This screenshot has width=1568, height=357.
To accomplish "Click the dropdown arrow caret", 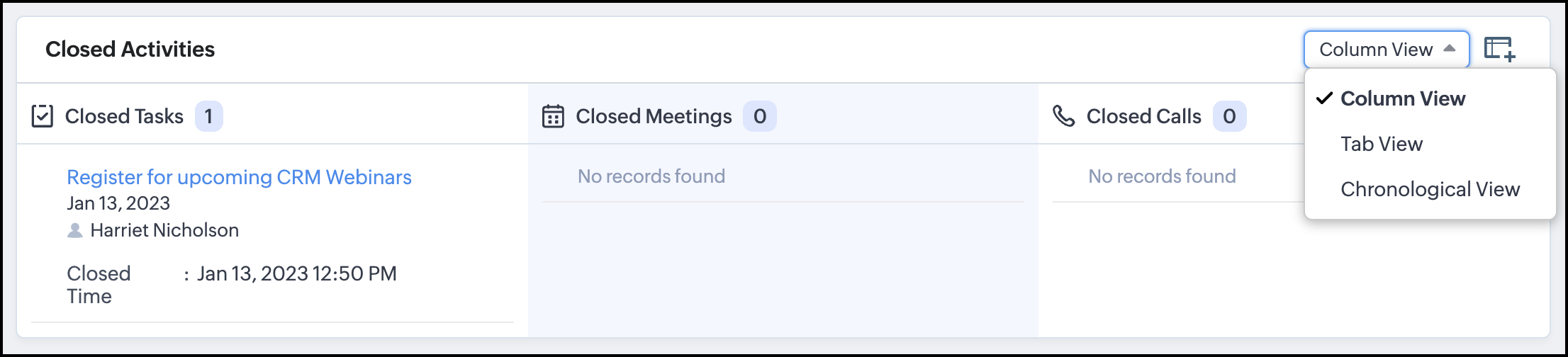I will pos(1450,49).
